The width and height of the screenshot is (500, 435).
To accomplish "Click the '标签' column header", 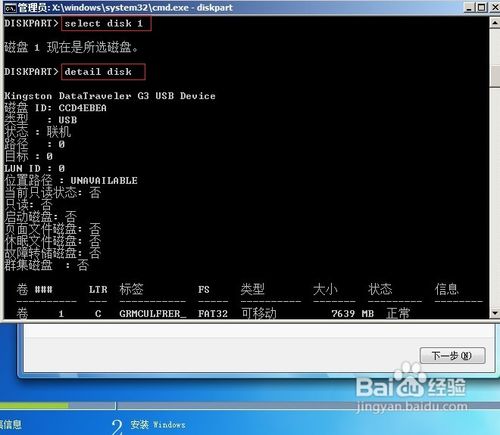I will 131,289.
